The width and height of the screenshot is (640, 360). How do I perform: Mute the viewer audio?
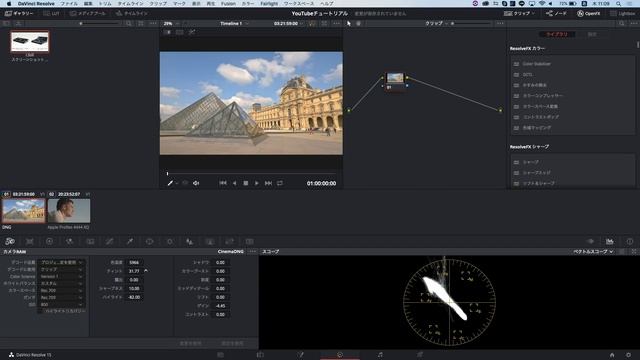point(196,183)
